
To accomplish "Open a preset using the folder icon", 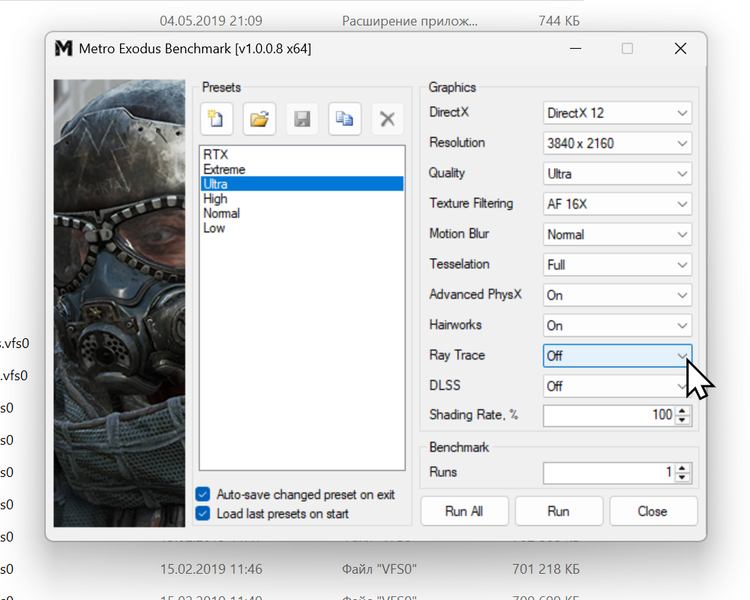I will click(x=259, y=119).
